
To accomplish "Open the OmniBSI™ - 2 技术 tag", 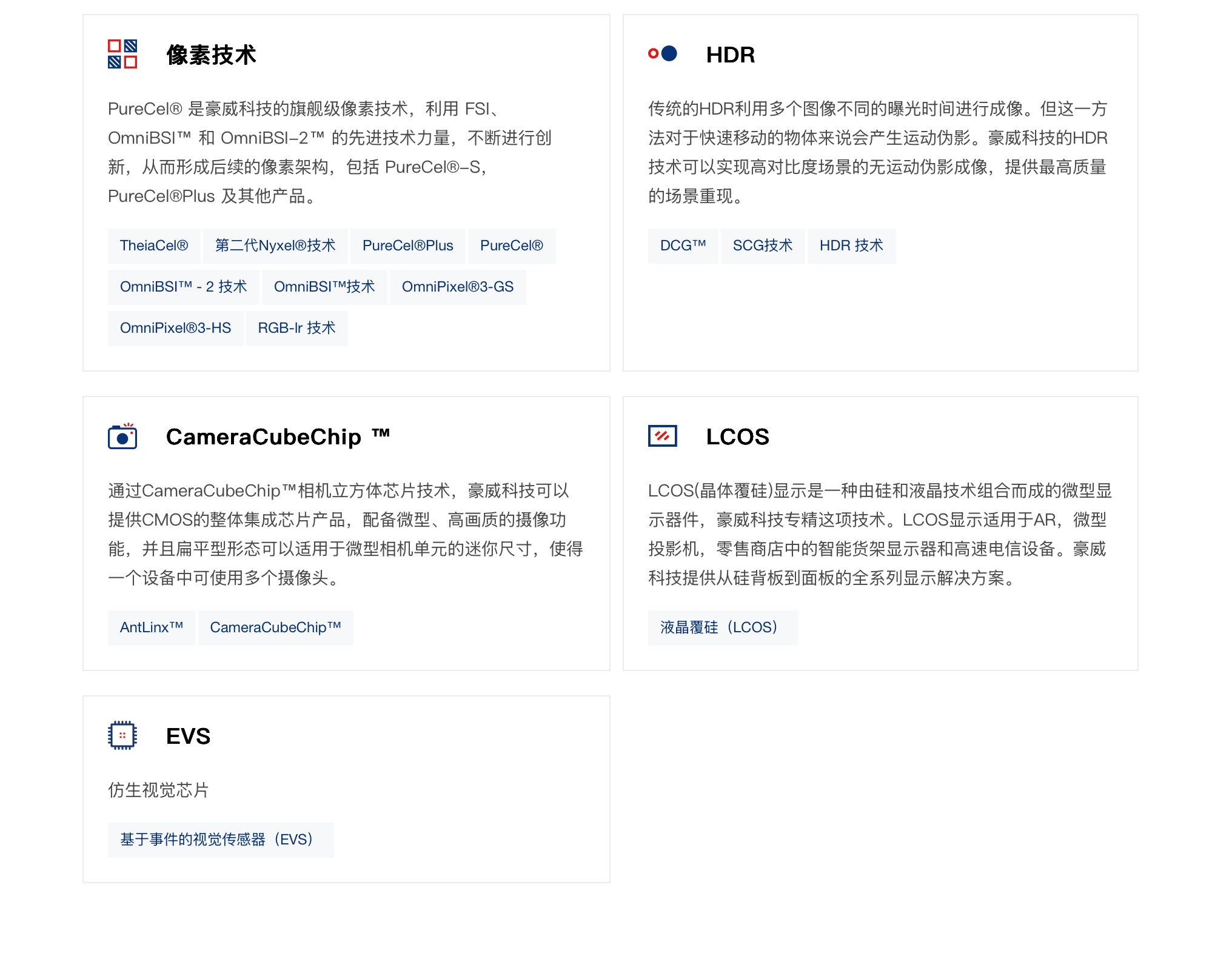I will pos(184,287).
